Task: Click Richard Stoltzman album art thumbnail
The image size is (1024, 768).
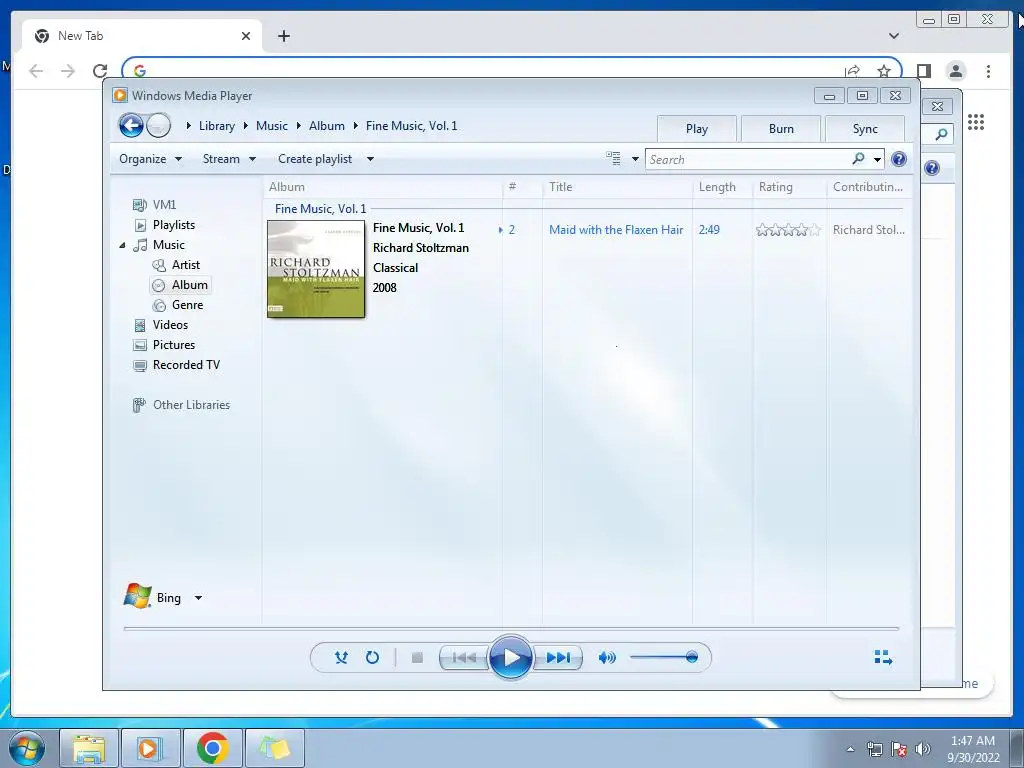Action: coord(316,269)
